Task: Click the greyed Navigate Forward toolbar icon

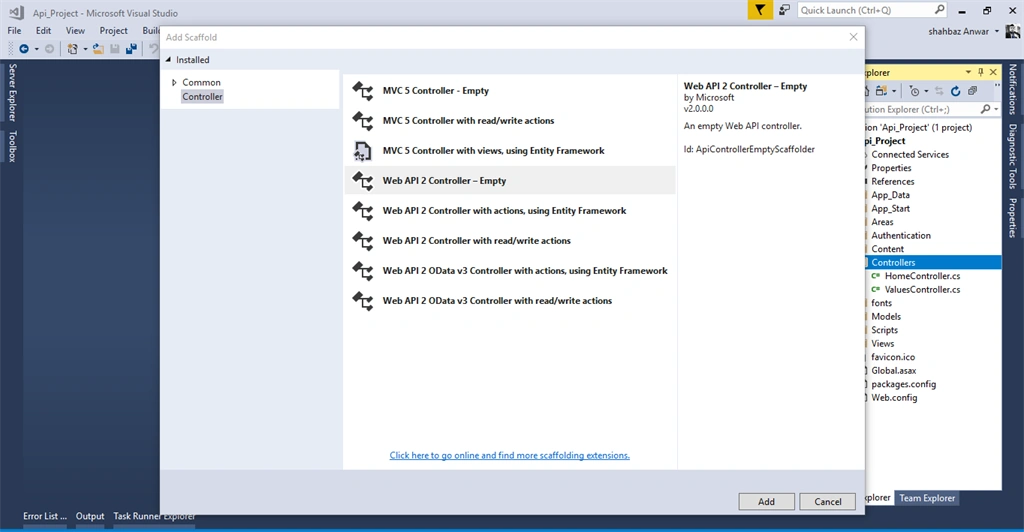Action: tap(49, 49)
